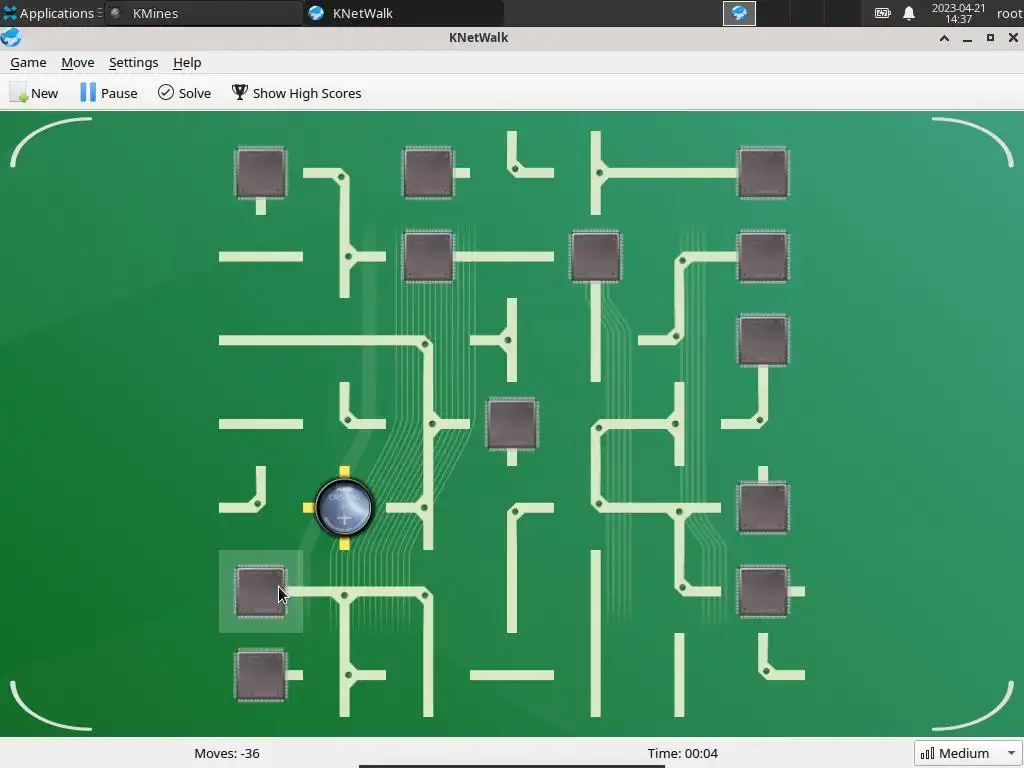Pause the game via toolbar
The height and width of the screenshot is (768, 1024).
point(108,93)
